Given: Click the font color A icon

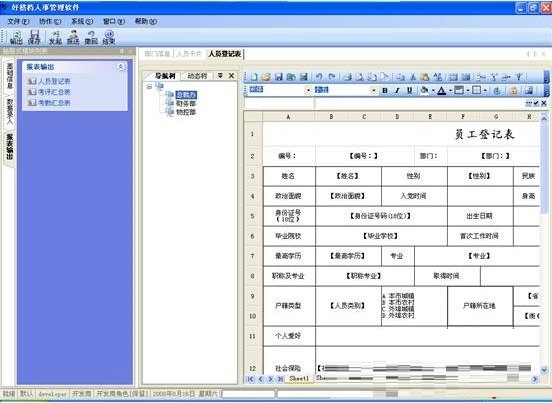Looking at the screenshot, I should click(441, 90).
